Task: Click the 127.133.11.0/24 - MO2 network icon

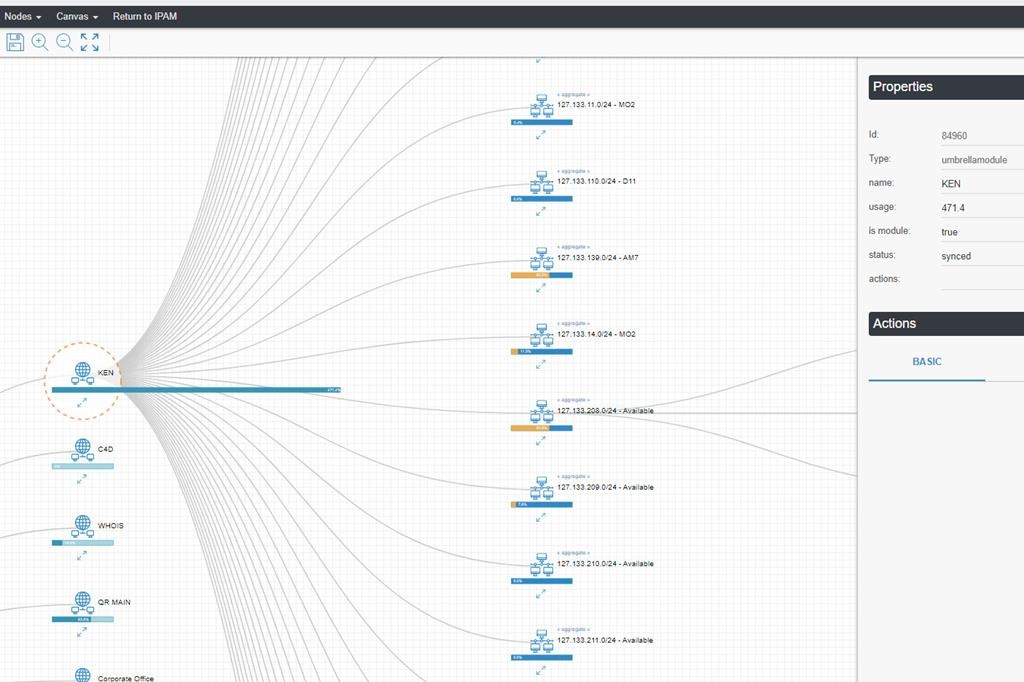Action: tap(542, 106)
